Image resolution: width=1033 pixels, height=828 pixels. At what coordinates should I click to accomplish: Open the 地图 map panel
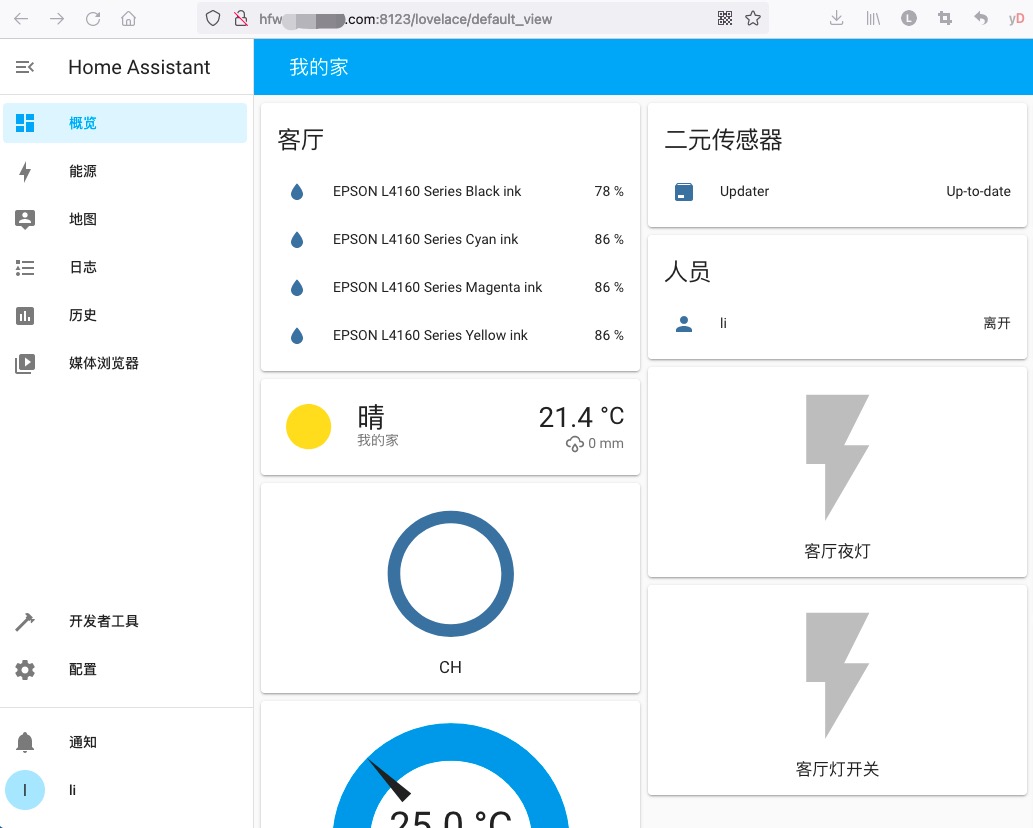coord(125,219)
